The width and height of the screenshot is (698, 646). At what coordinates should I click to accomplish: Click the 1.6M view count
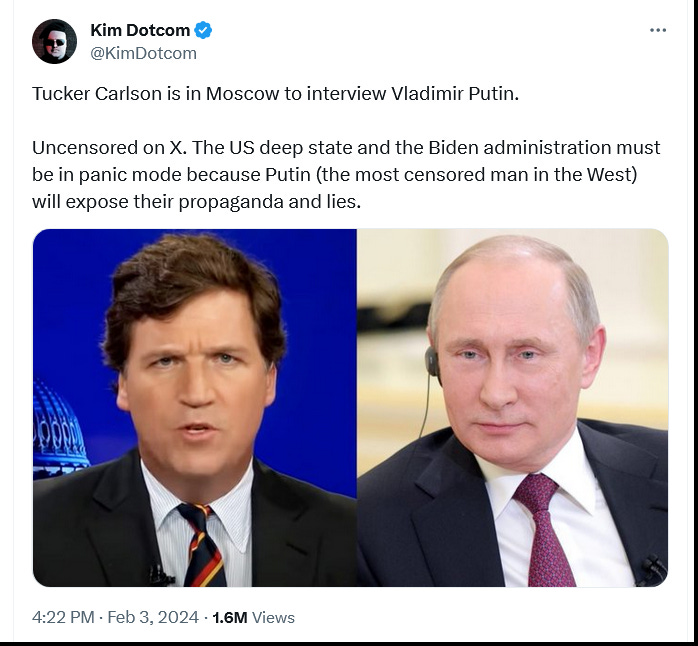[230, 618]
